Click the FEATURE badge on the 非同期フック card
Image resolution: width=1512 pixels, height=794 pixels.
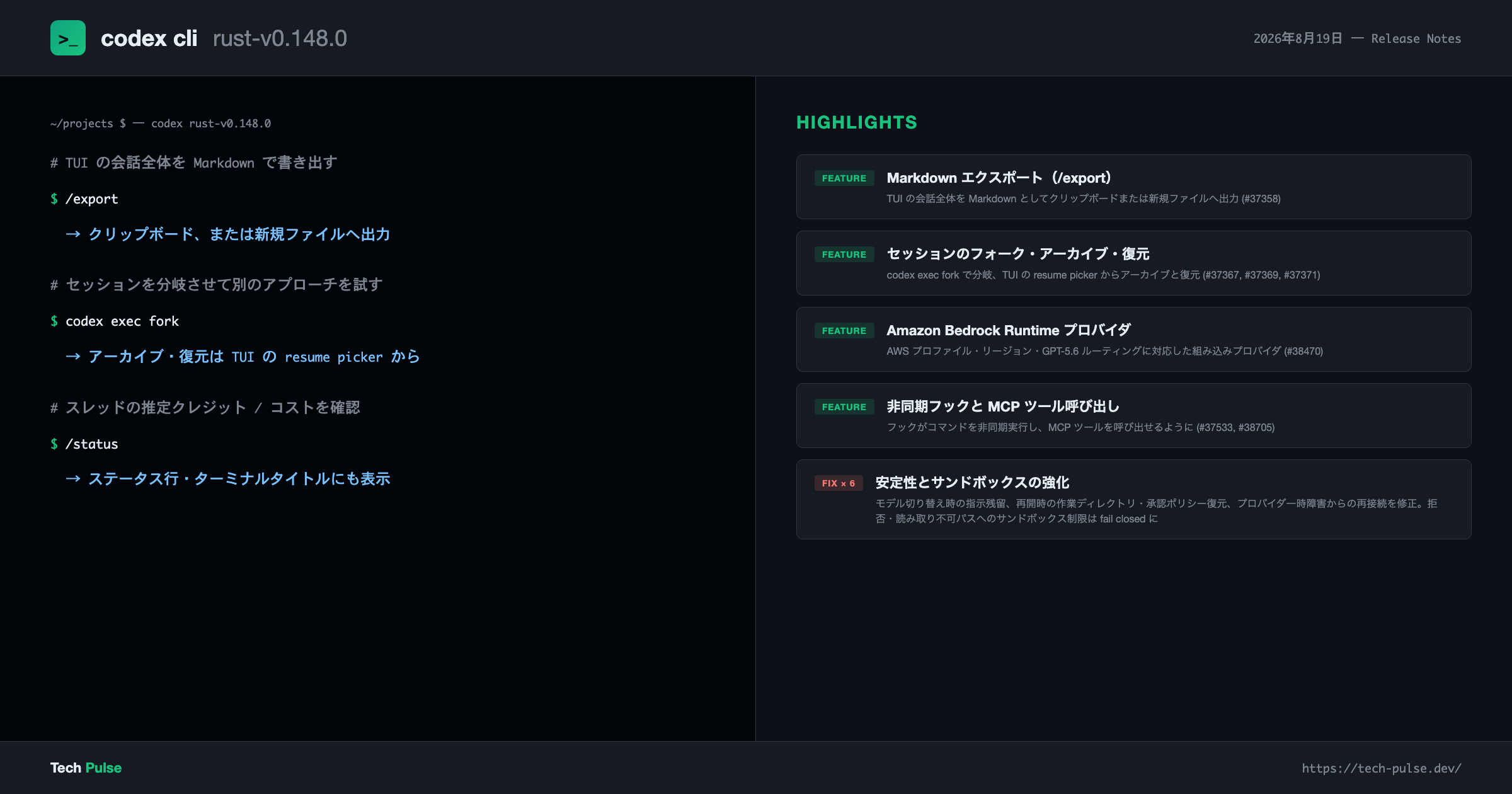pos(844,407)
